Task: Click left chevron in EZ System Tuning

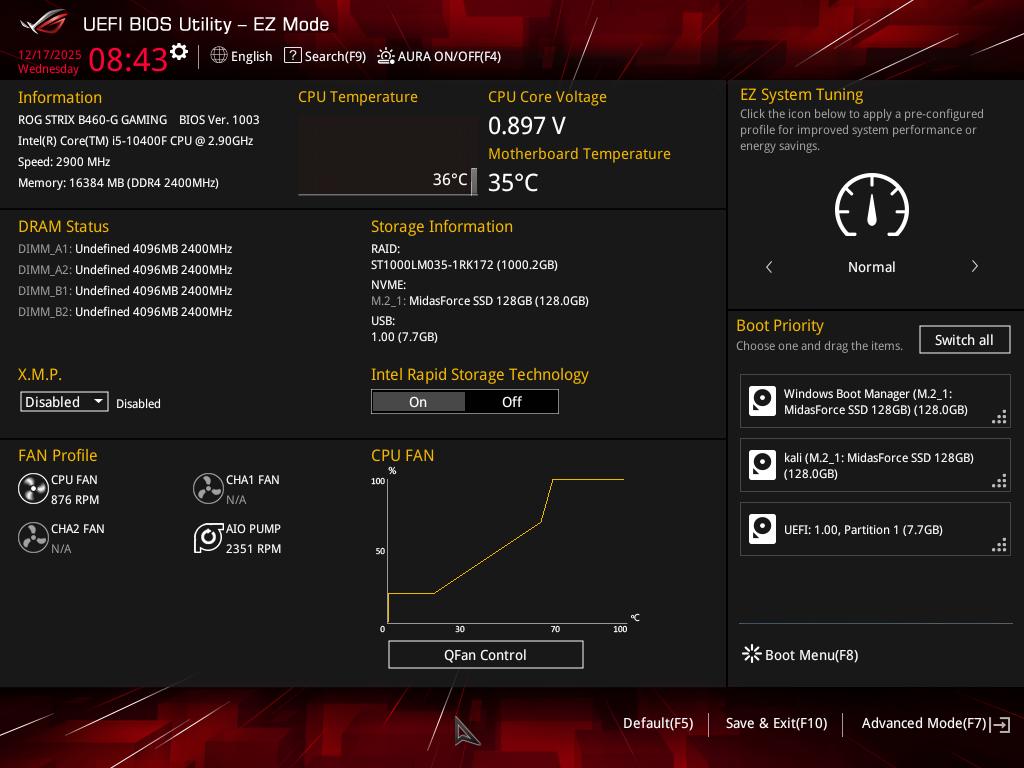Action: (x=769, y=267)
